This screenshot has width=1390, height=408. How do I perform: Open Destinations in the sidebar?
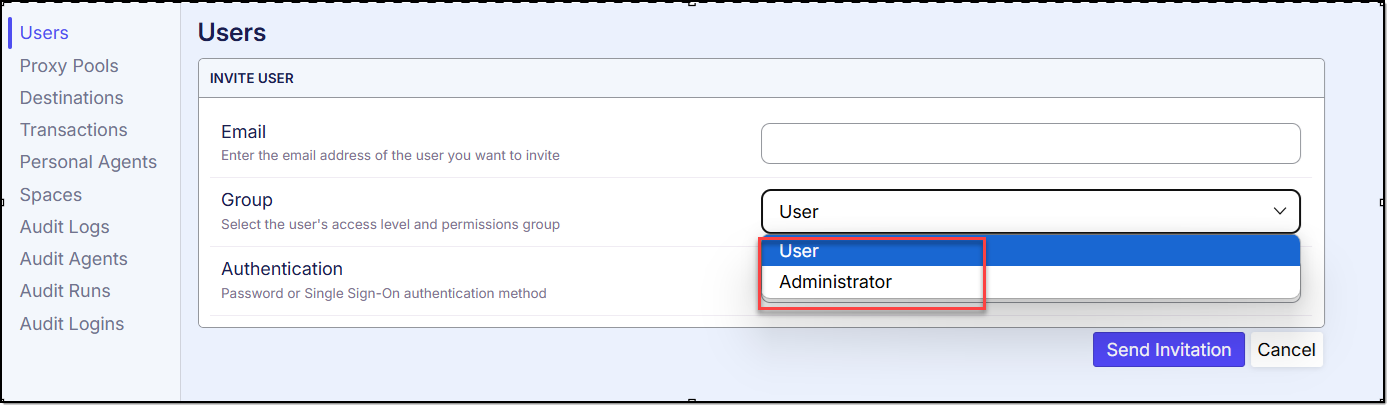coord(71,98)
